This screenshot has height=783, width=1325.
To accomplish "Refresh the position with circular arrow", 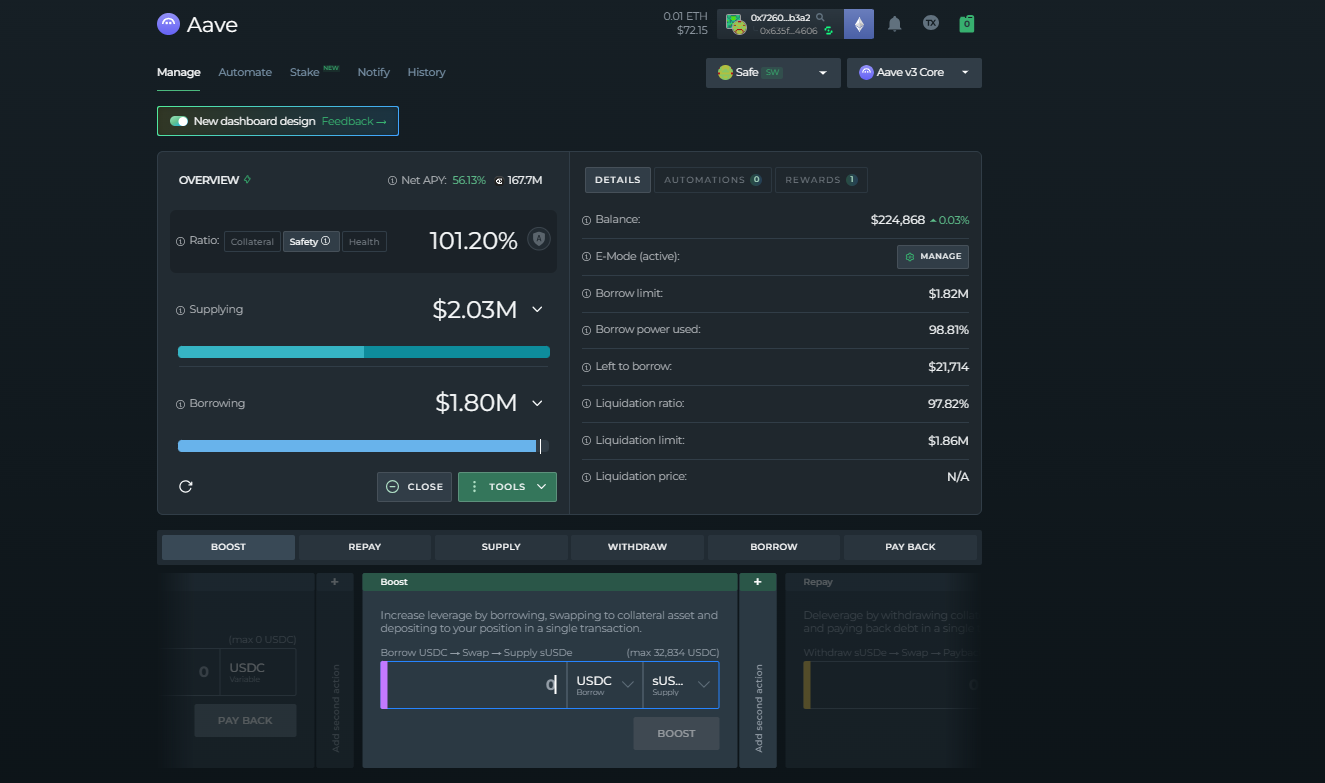I will pos(186,486).
